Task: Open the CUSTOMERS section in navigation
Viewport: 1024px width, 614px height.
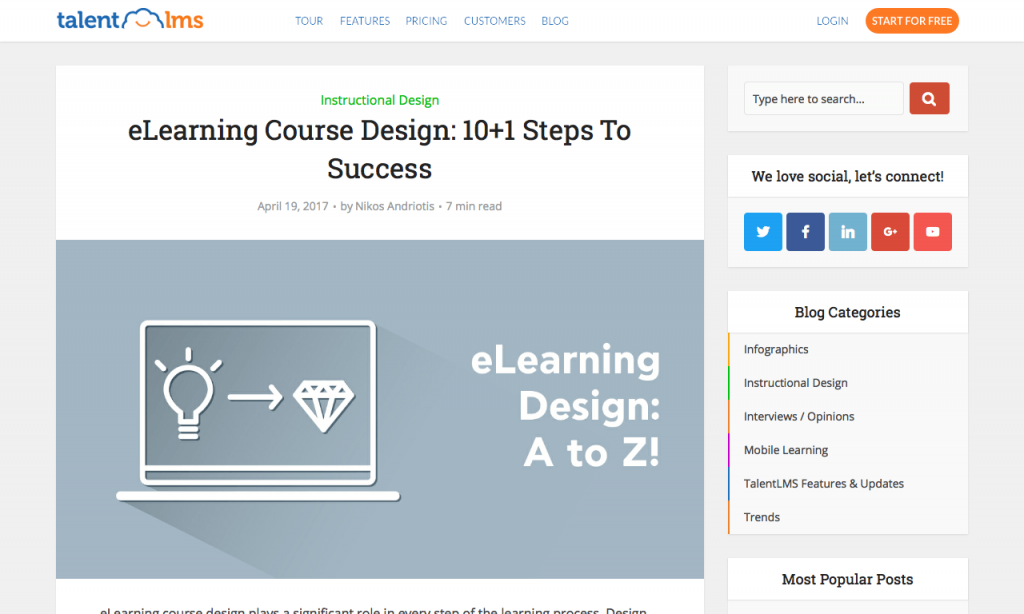Action: 494,20
